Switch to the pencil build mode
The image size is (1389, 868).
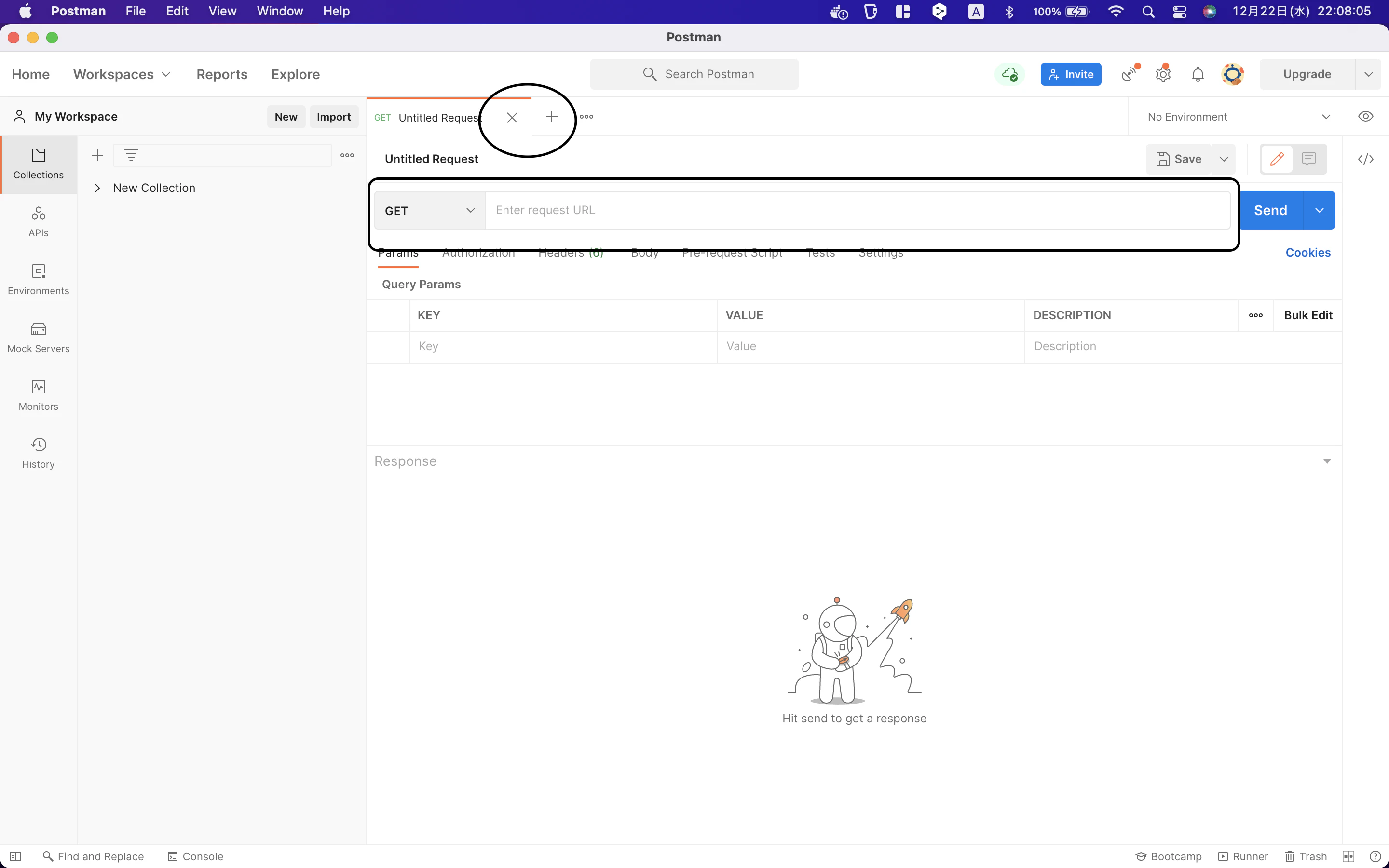pyautogui.click(x=1277, y=159)
